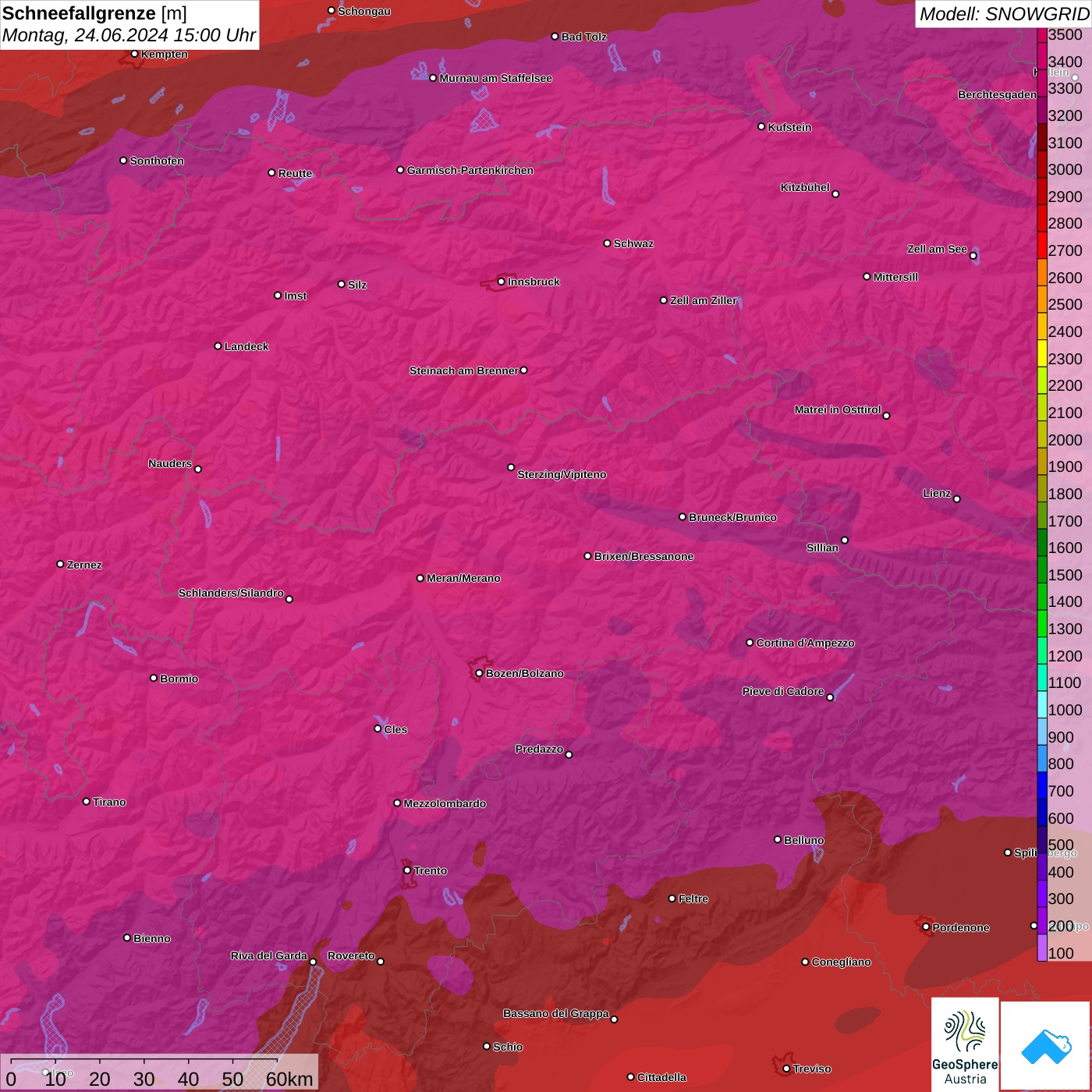The image size is (1092, 1092).
Task: Select the Kufstein city marker dot
Action: 762,126
